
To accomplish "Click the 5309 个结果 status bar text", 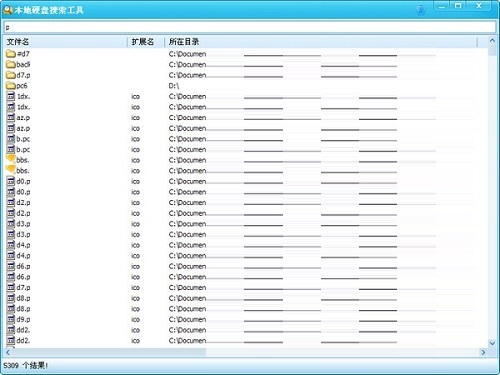I will pyautogui.click(x=26, y=365).
